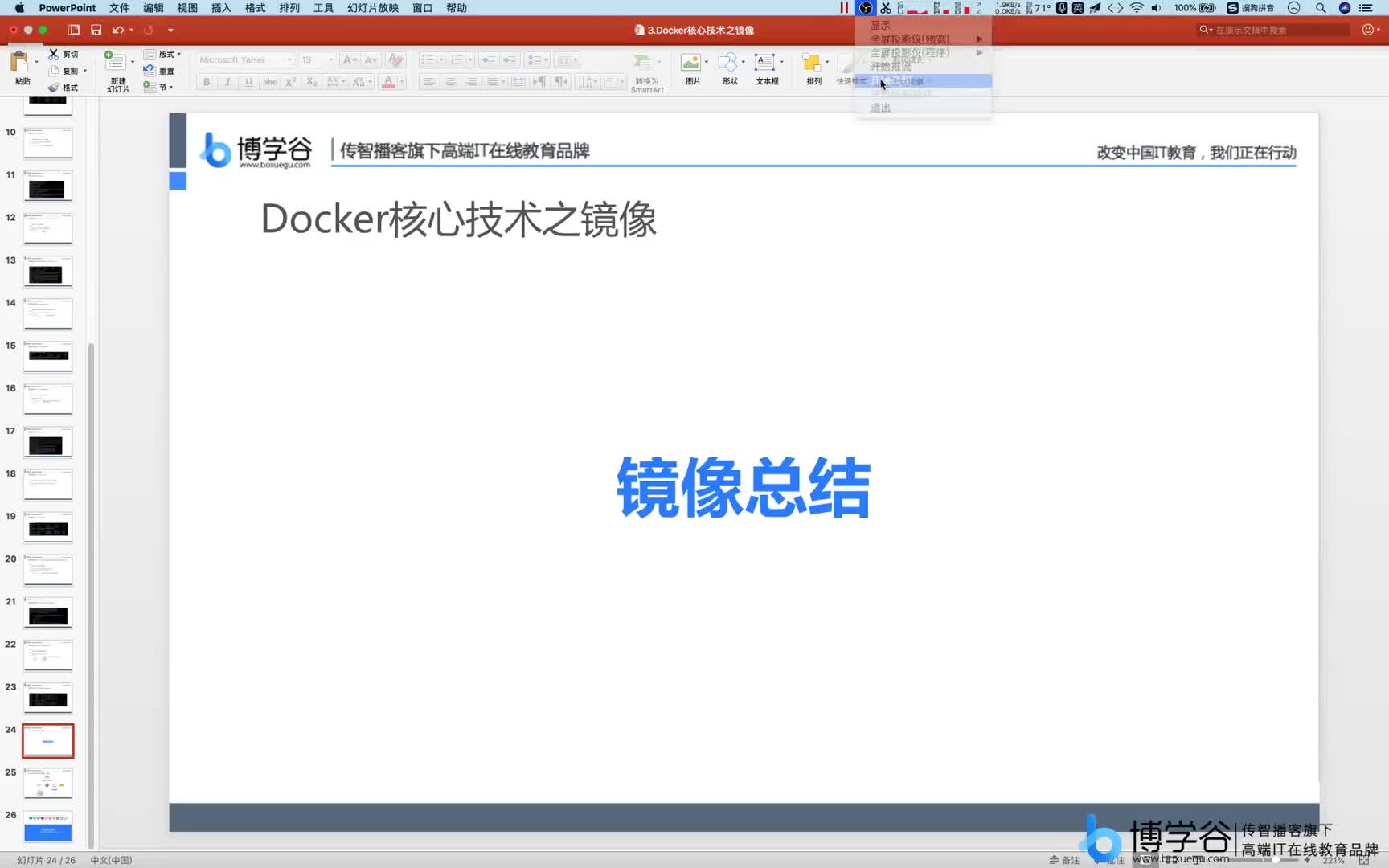Screen dimensions: 1389x868
Task: Open the Paste options arrow
Action: pyautogui.click(x=36, y=62)
